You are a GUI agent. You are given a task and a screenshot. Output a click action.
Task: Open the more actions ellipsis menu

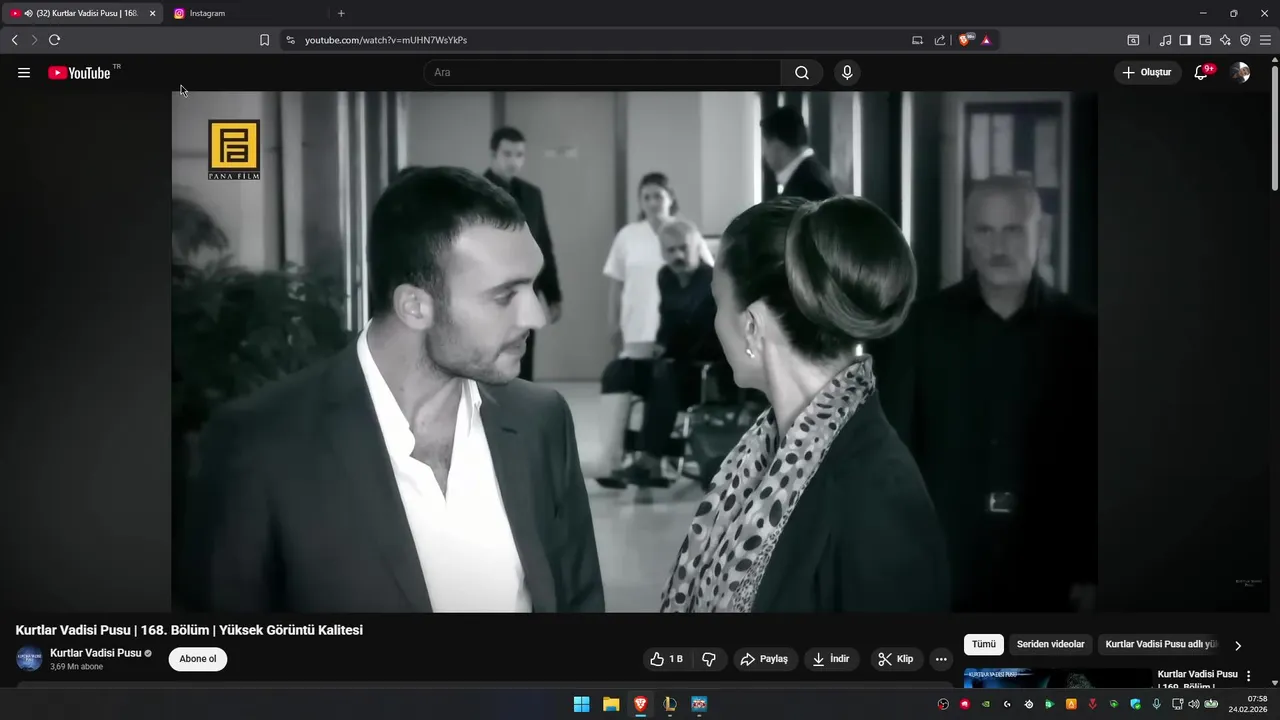940,659
